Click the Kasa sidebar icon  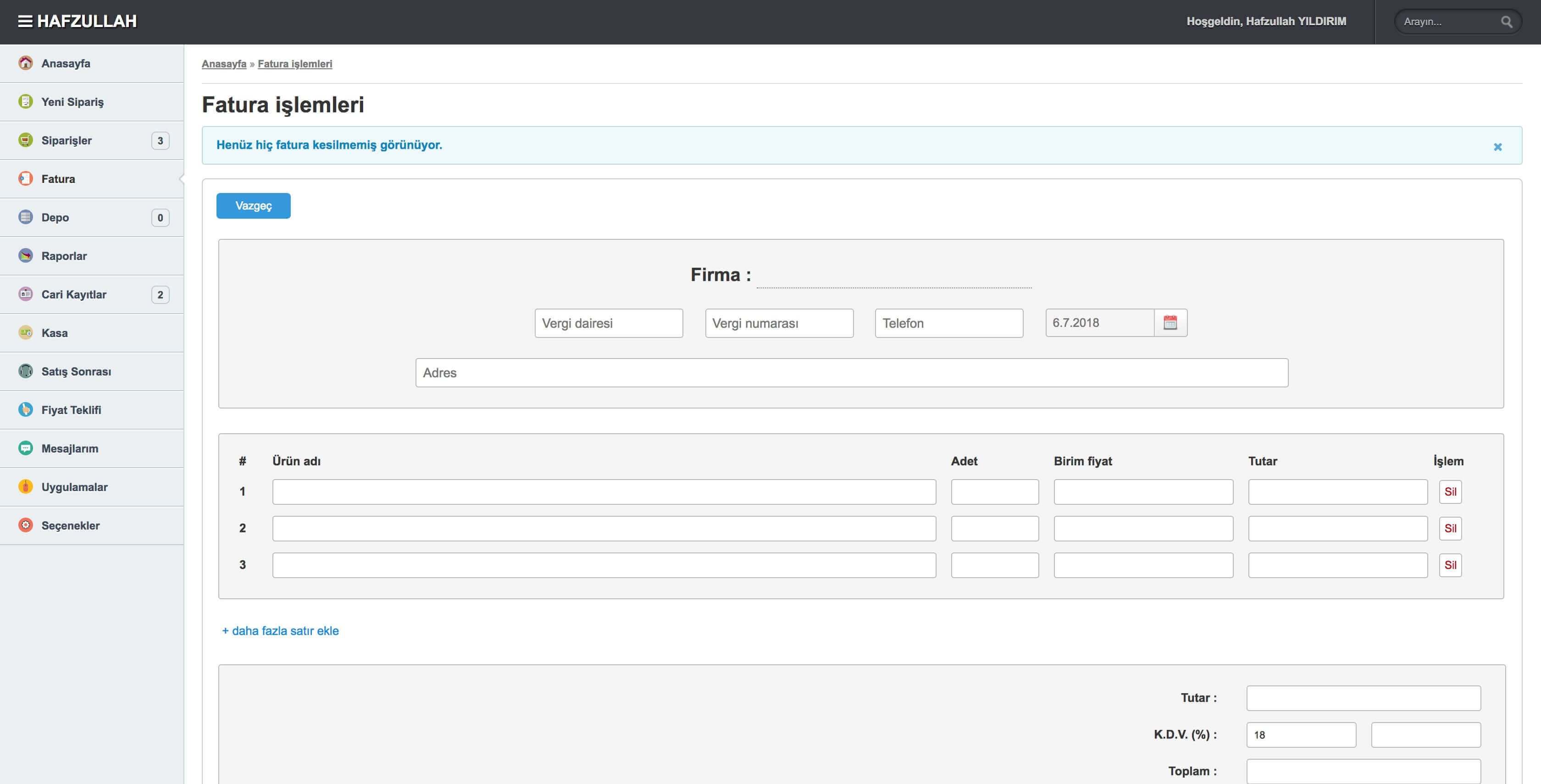pos(25,332)
